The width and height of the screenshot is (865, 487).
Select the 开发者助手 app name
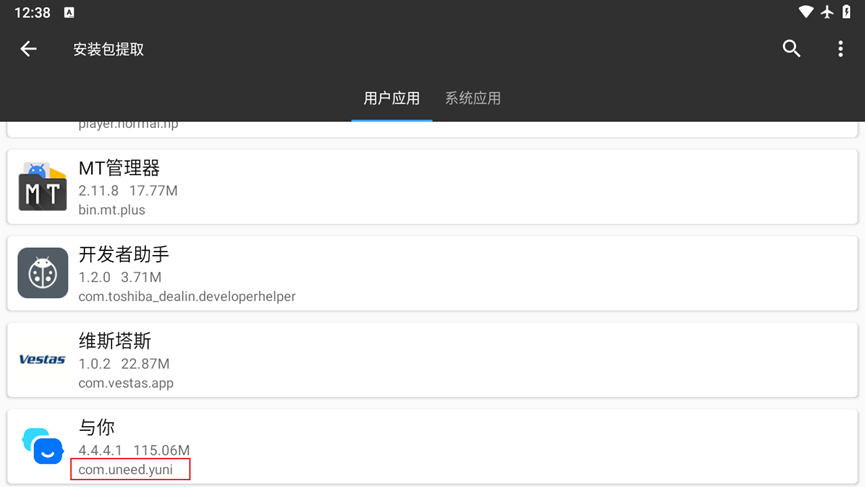coord(124,255)
